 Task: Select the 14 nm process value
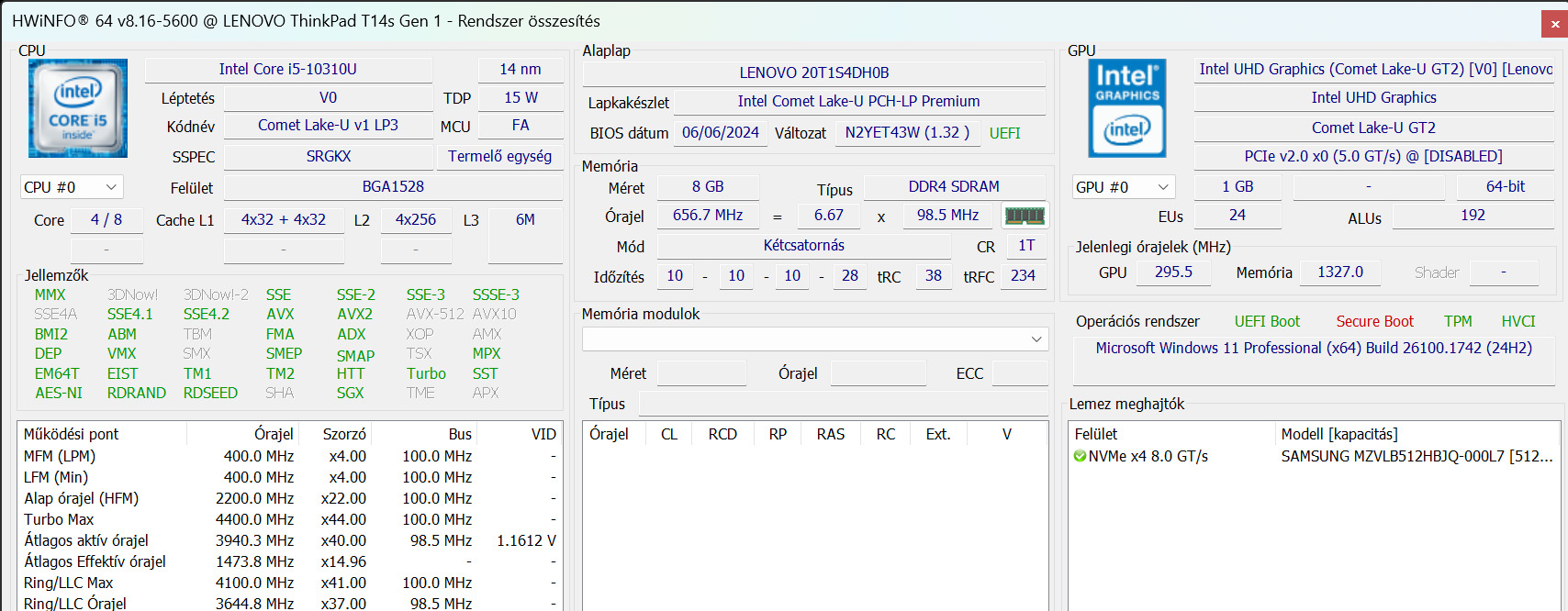[520, 69]
